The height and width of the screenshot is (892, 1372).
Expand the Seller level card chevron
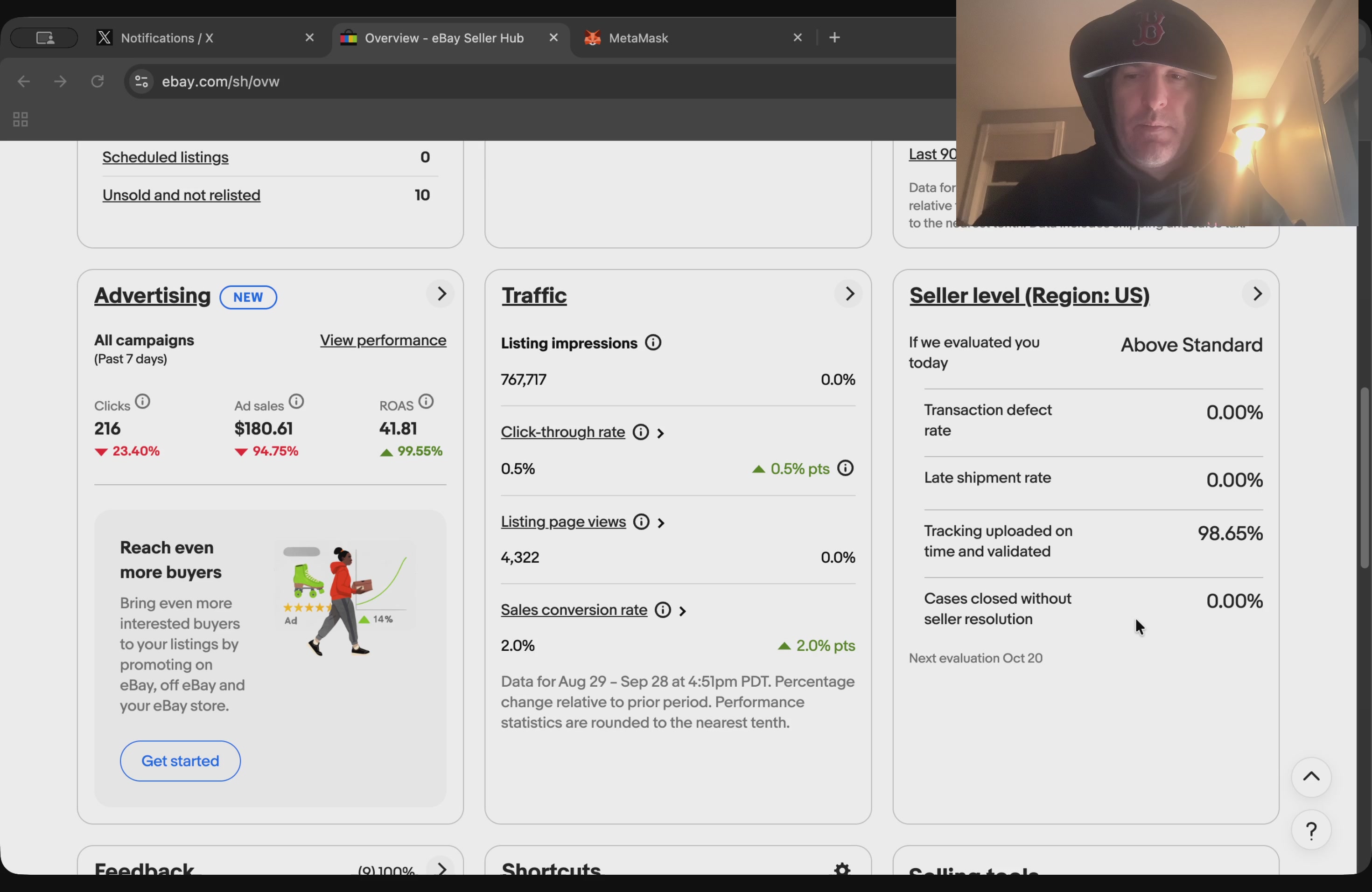(x=1257, y=294)
